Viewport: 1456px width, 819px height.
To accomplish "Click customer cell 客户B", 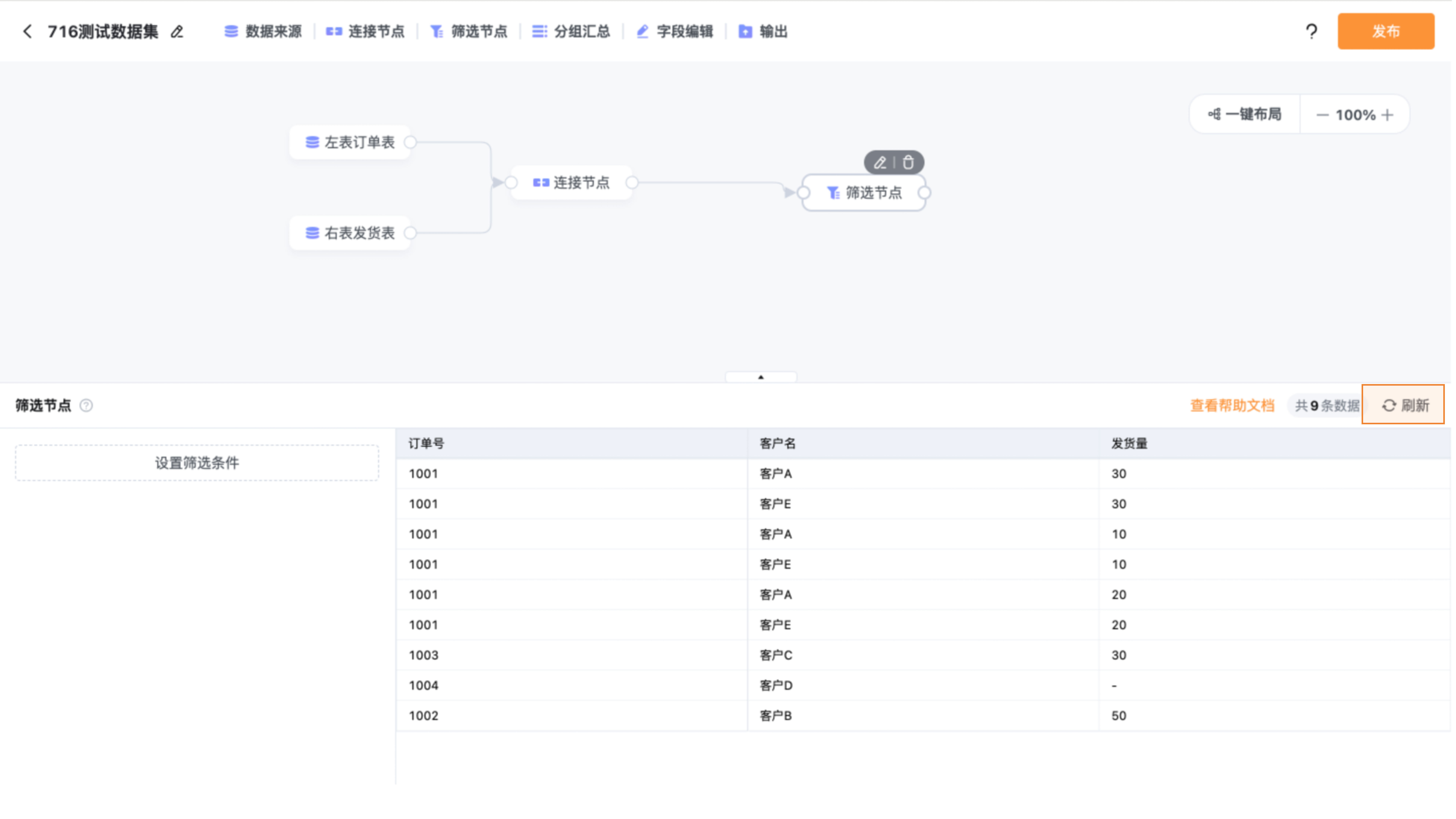I will (923, 715).
